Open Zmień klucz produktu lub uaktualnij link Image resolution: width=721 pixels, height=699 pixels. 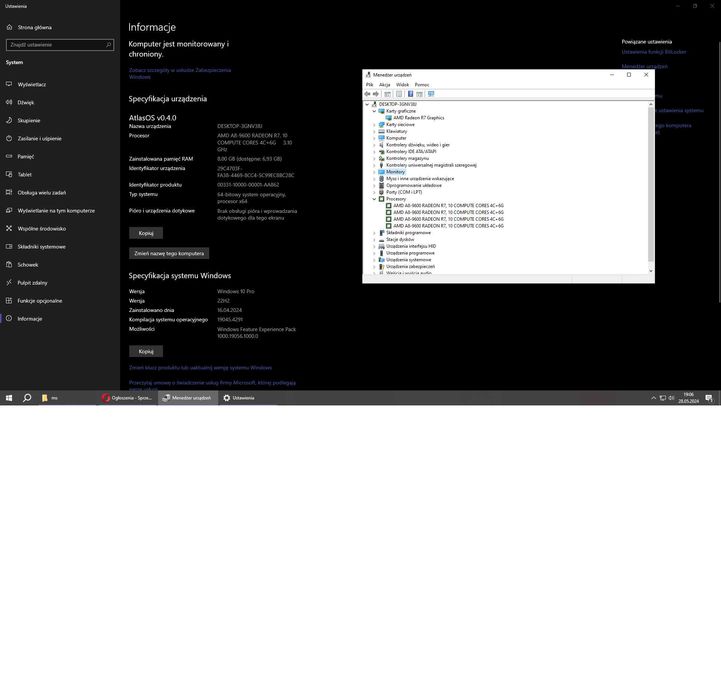pyautogui.click(x=200, y=368)
